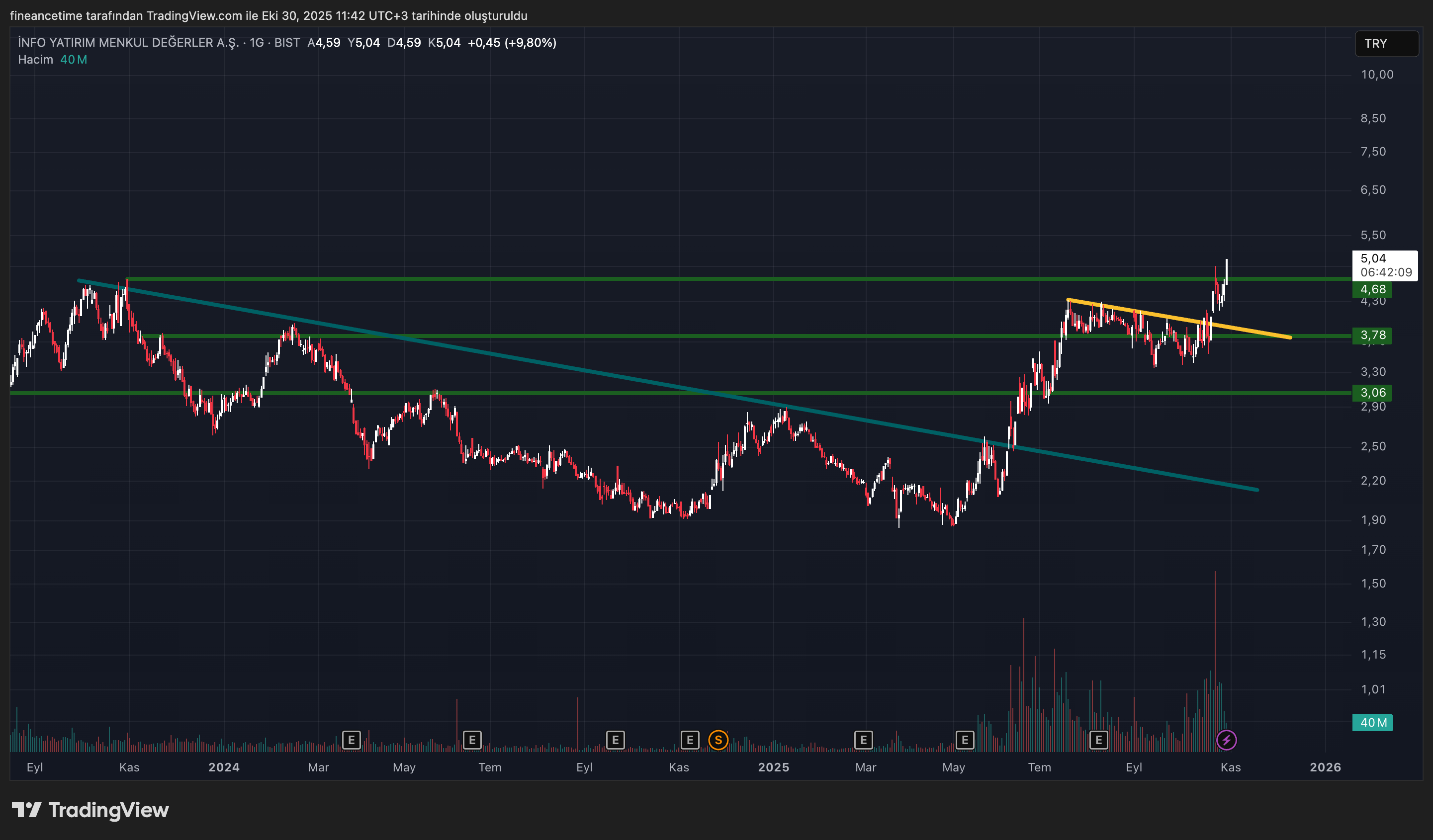Click the earnings "E" marker left of 2025

point(689,740)
